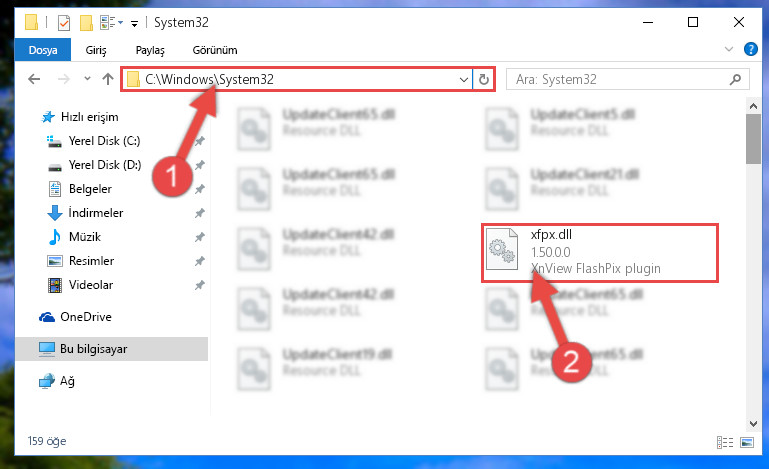Click the search magnifier icon

[x=735, y=79]
